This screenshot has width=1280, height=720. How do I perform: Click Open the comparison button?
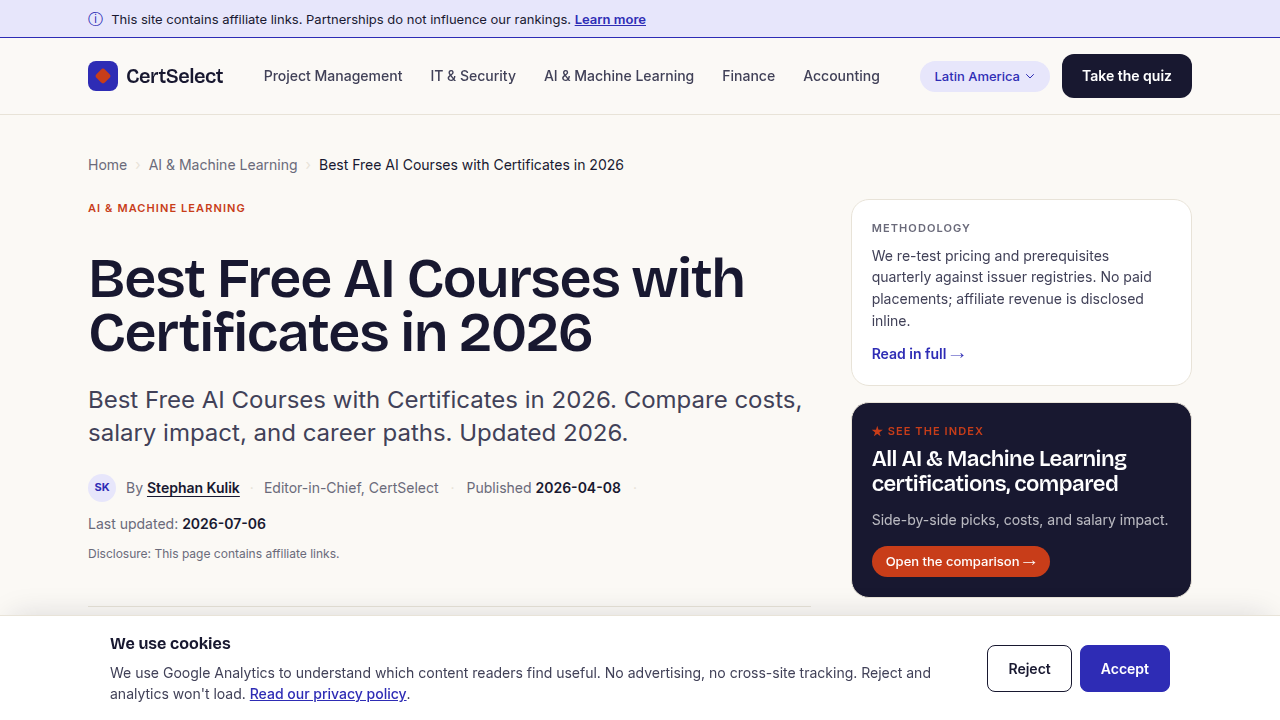[961, 561]
